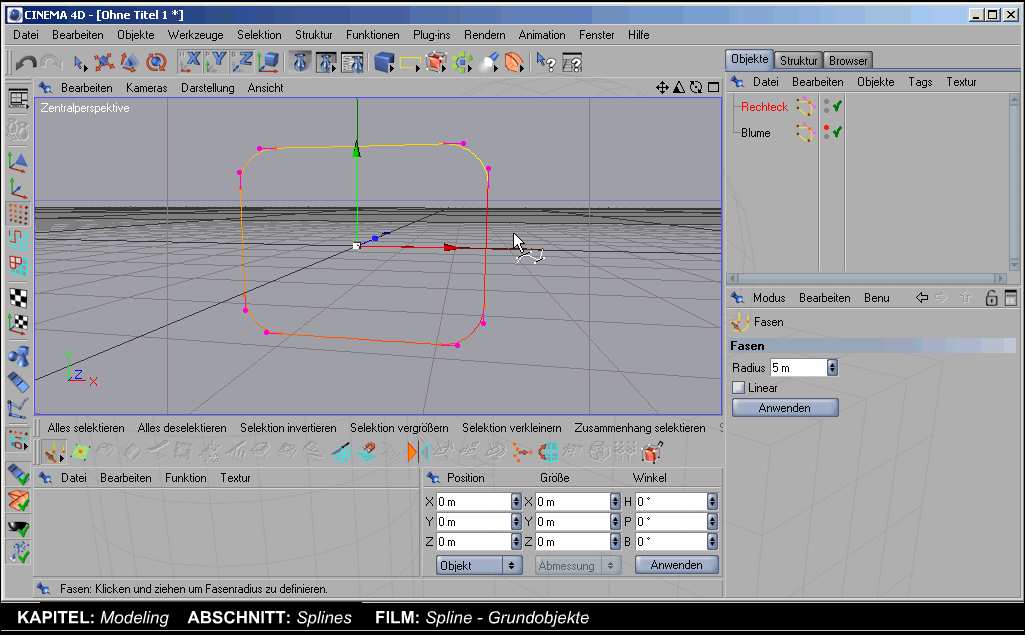Click the Winkel H input field
The image size is (1025, 635).
coord(671,502)
